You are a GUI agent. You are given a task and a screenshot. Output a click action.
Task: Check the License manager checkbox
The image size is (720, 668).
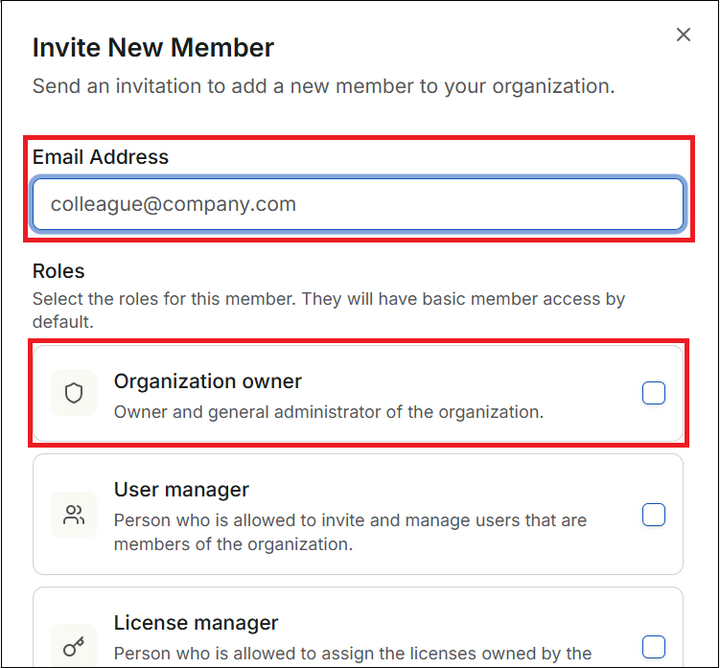pos(653,645)
